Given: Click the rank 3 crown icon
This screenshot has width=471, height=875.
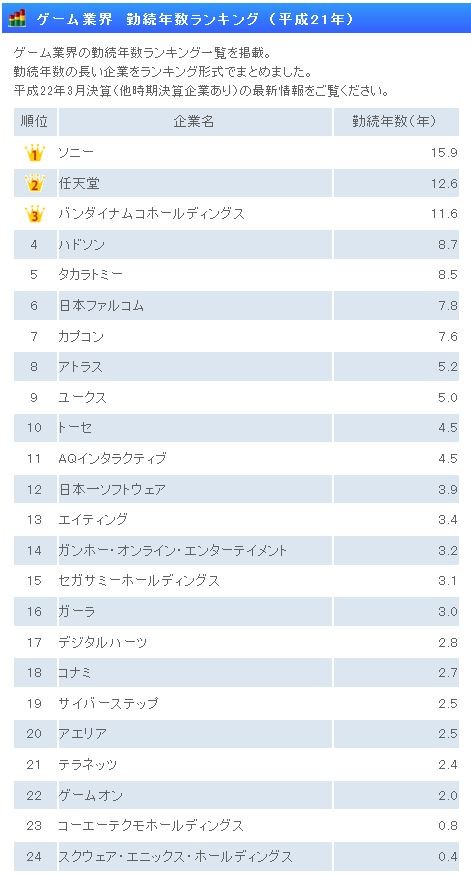Looking at the screenshot, I should click(35, 214).
